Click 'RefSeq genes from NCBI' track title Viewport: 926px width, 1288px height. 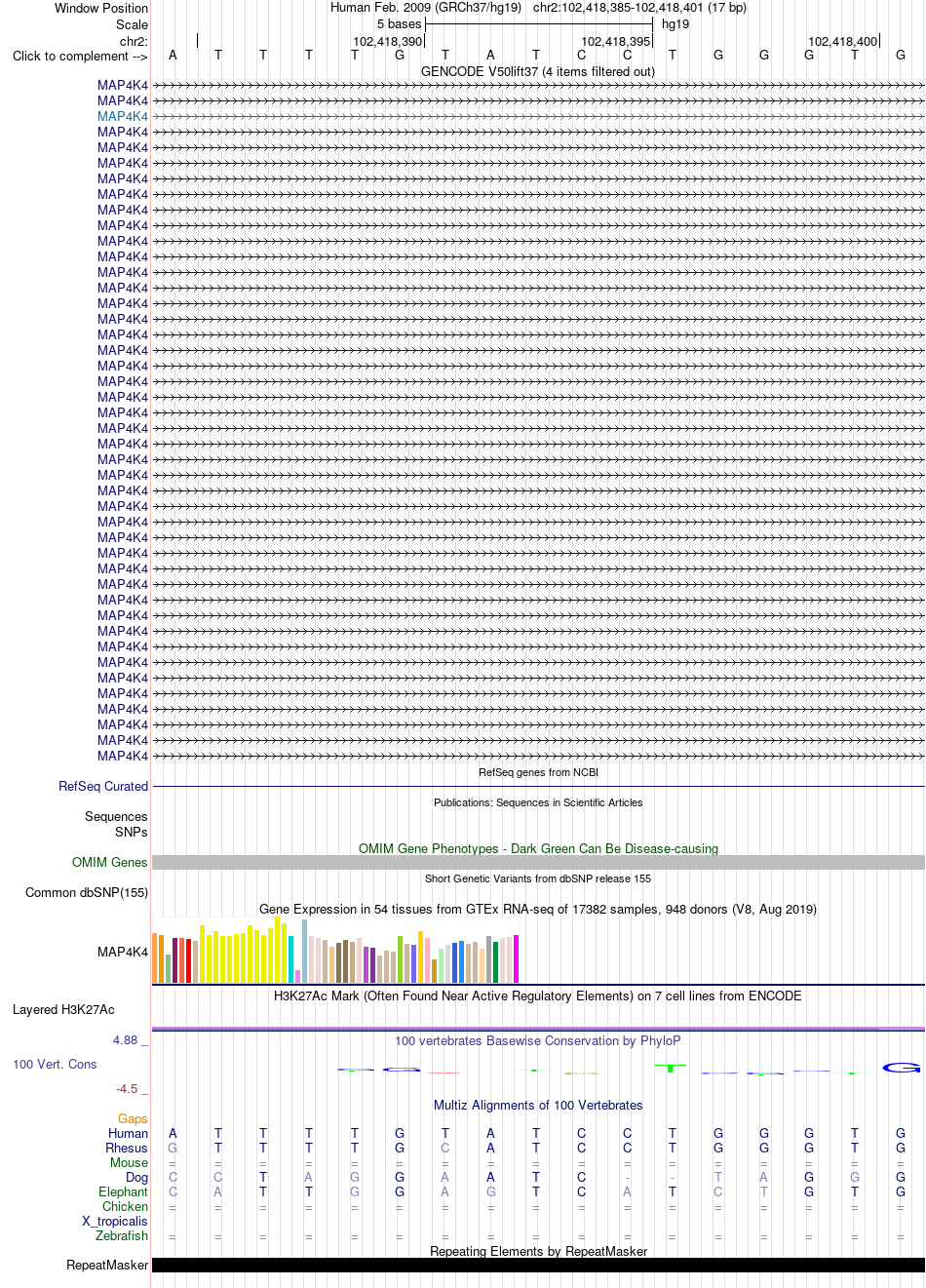point(538,772)
